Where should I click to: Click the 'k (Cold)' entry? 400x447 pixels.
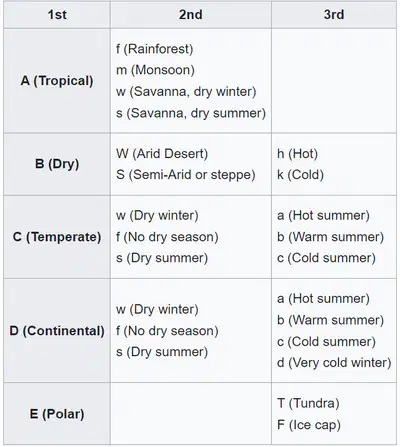pos(300,175)
